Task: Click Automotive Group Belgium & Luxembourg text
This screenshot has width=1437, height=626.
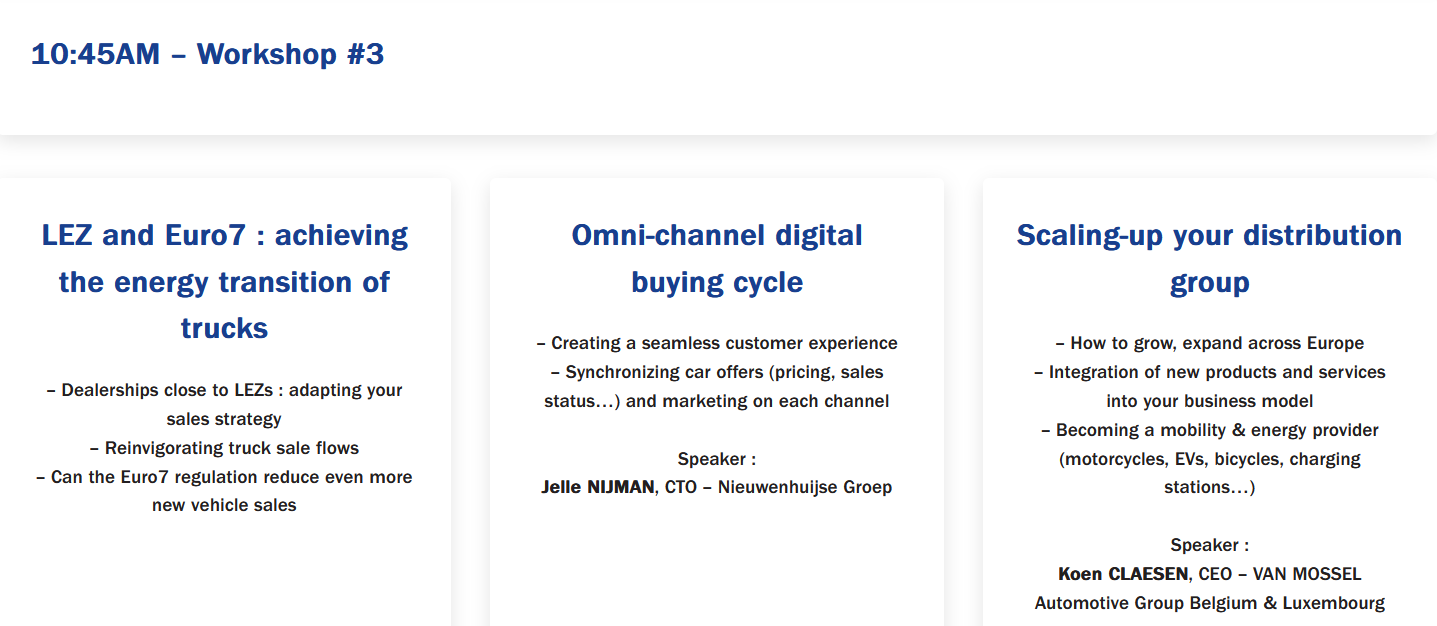Action: coord(1209,603)
